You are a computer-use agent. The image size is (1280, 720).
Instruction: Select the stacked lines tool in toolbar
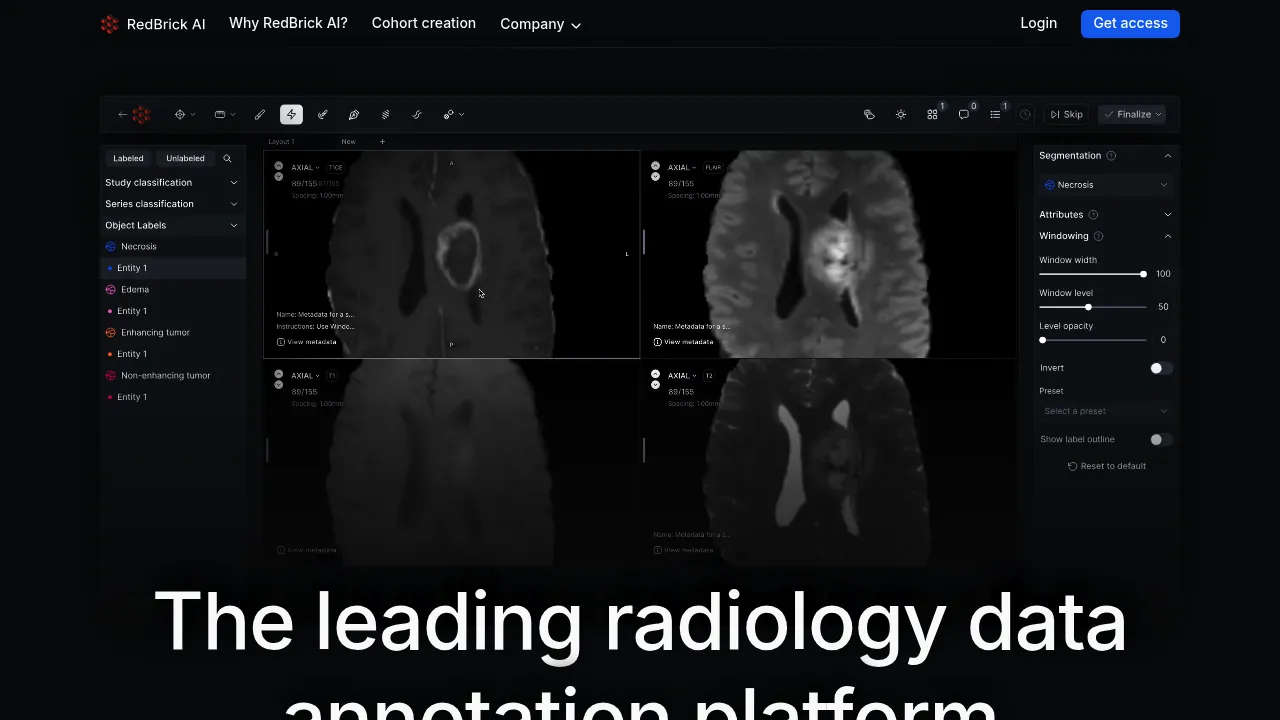tap(385, 115)
